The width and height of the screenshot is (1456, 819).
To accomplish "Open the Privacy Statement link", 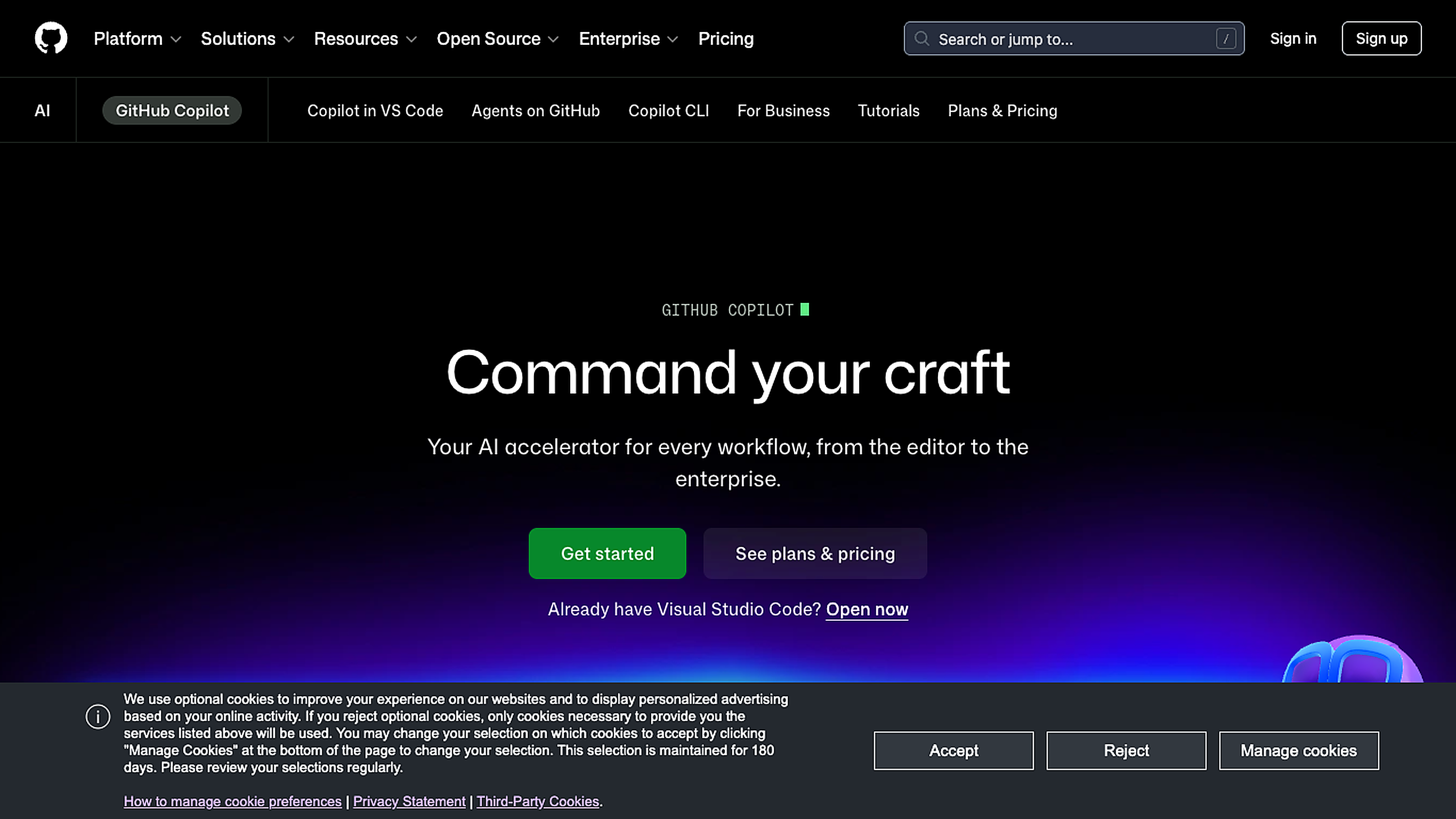I will point(409,801).
